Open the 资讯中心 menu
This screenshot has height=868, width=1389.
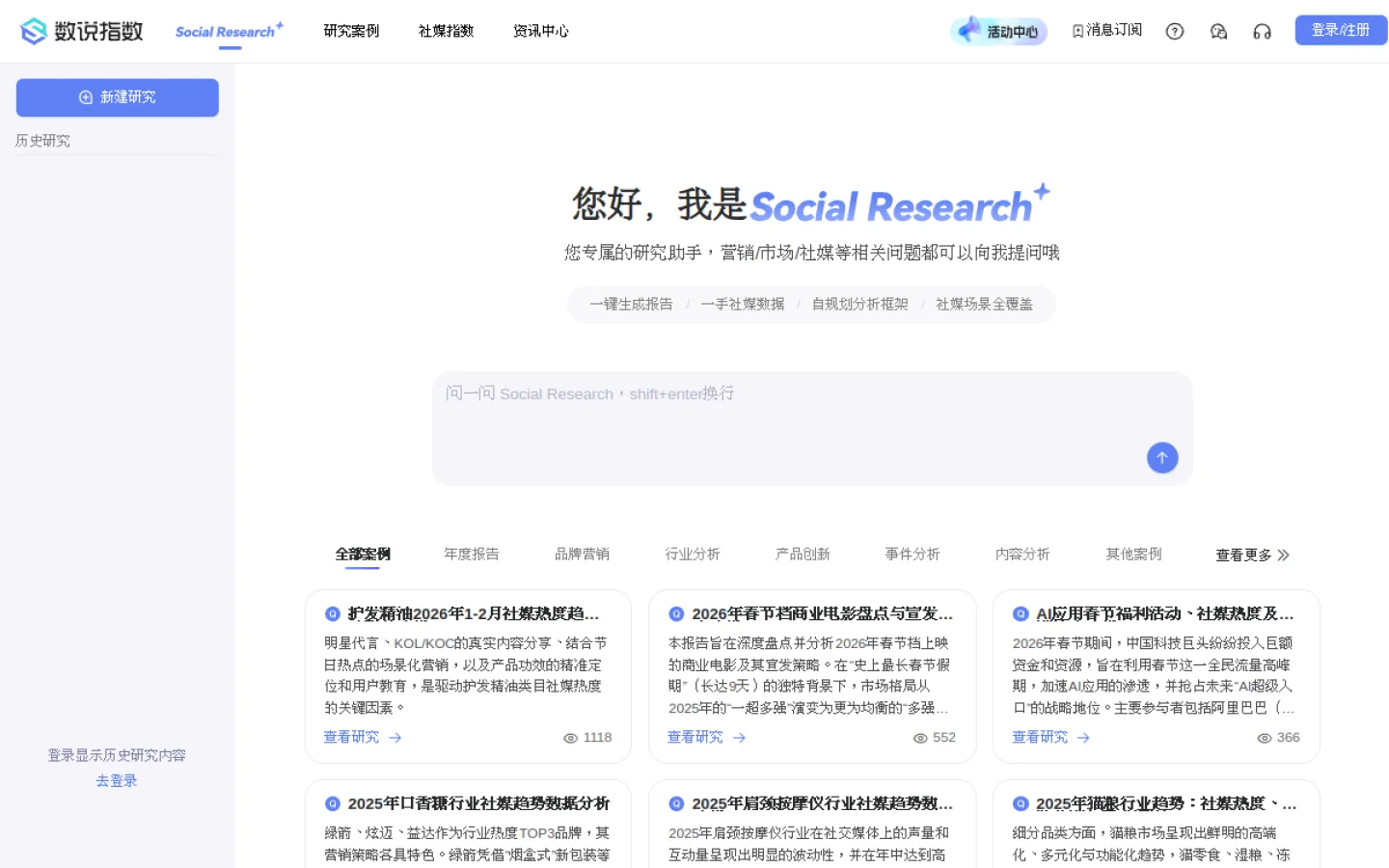[541, 31]
